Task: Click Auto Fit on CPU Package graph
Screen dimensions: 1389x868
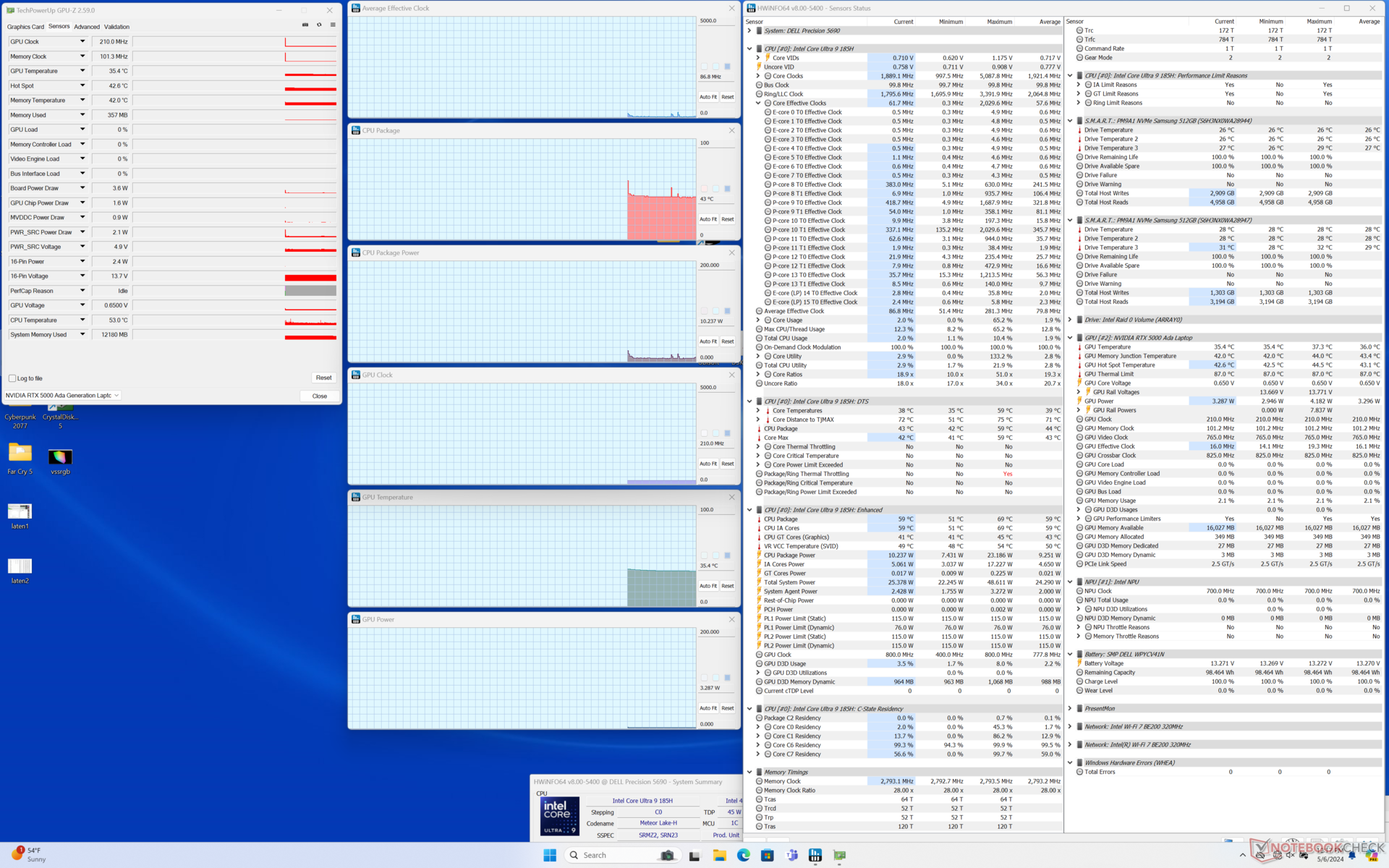Action: 708,219
